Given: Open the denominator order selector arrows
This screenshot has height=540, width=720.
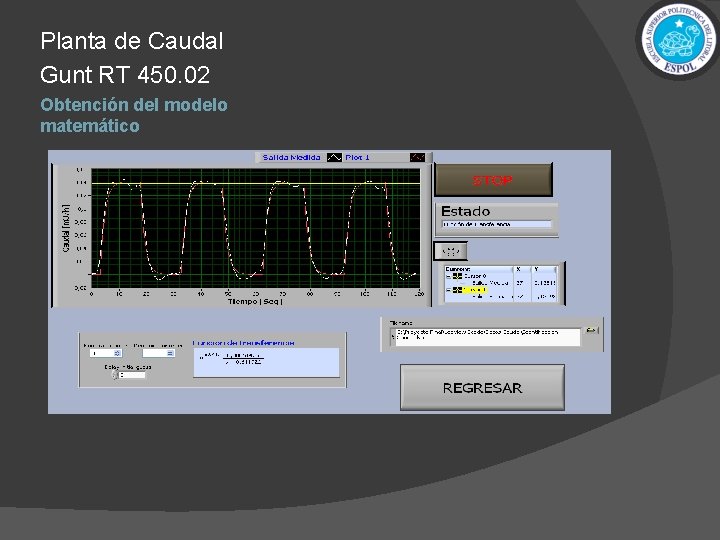Looking at the screenshot, I should point(170,353).
